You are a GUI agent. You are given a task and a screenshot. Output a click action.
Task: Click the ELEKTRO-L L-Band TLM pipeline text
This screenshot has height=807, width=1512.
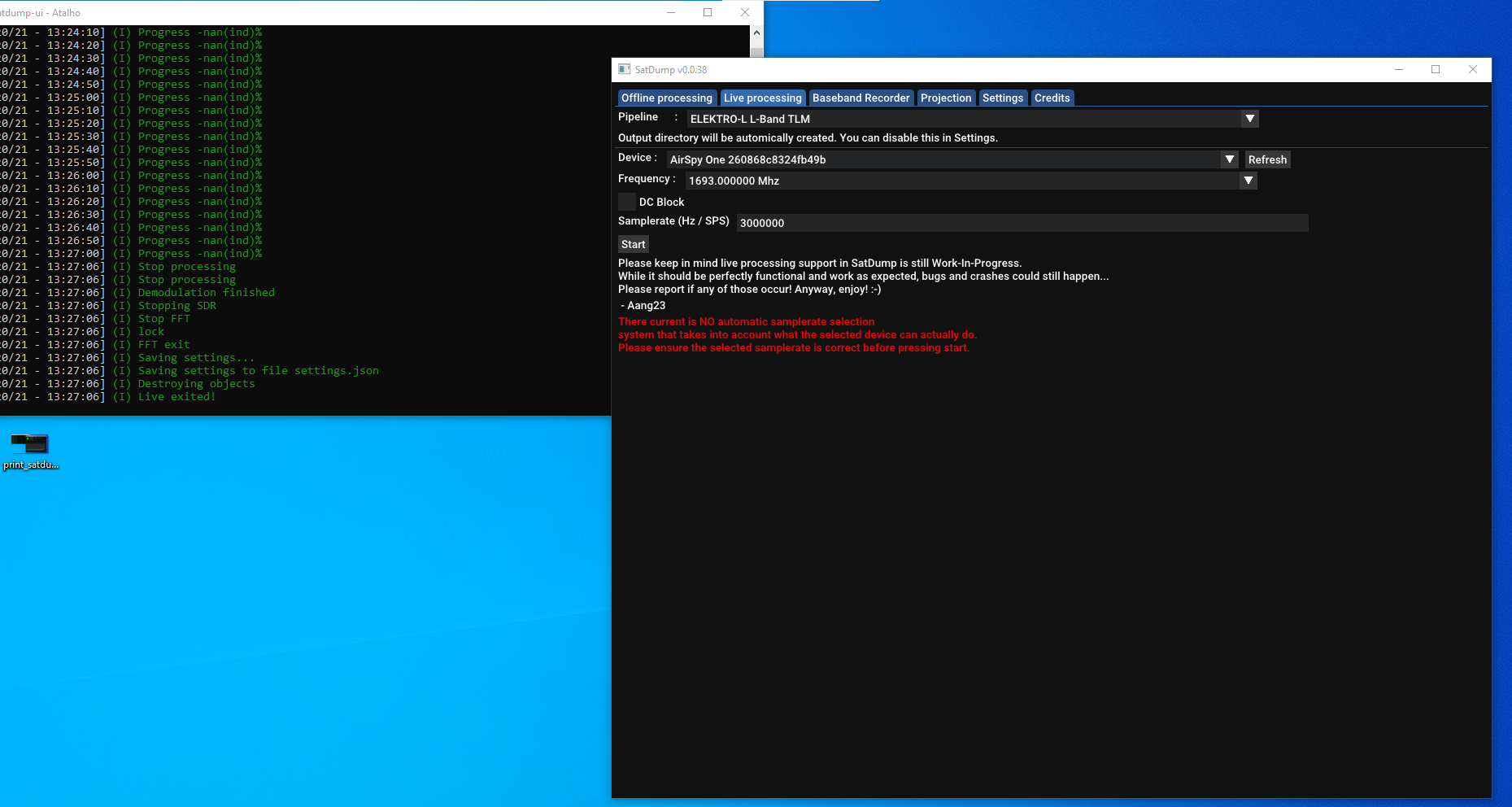point(749,119)
